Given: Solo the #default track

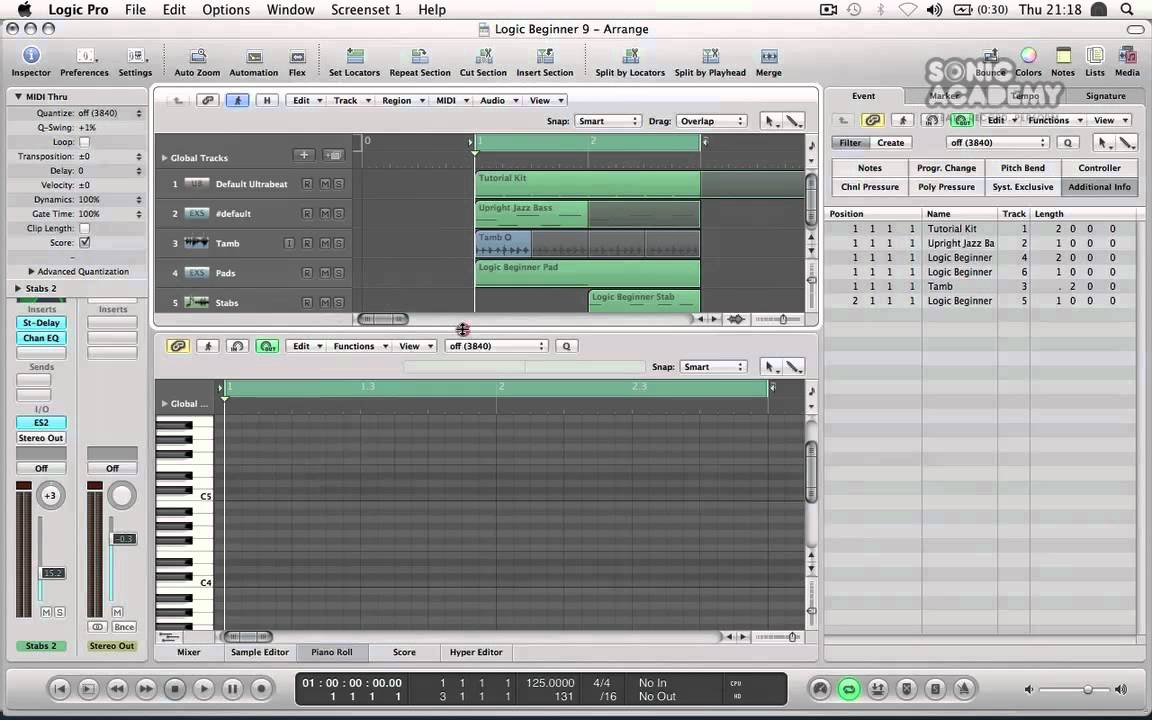Looking at the screenshot, I should (339, 214).
